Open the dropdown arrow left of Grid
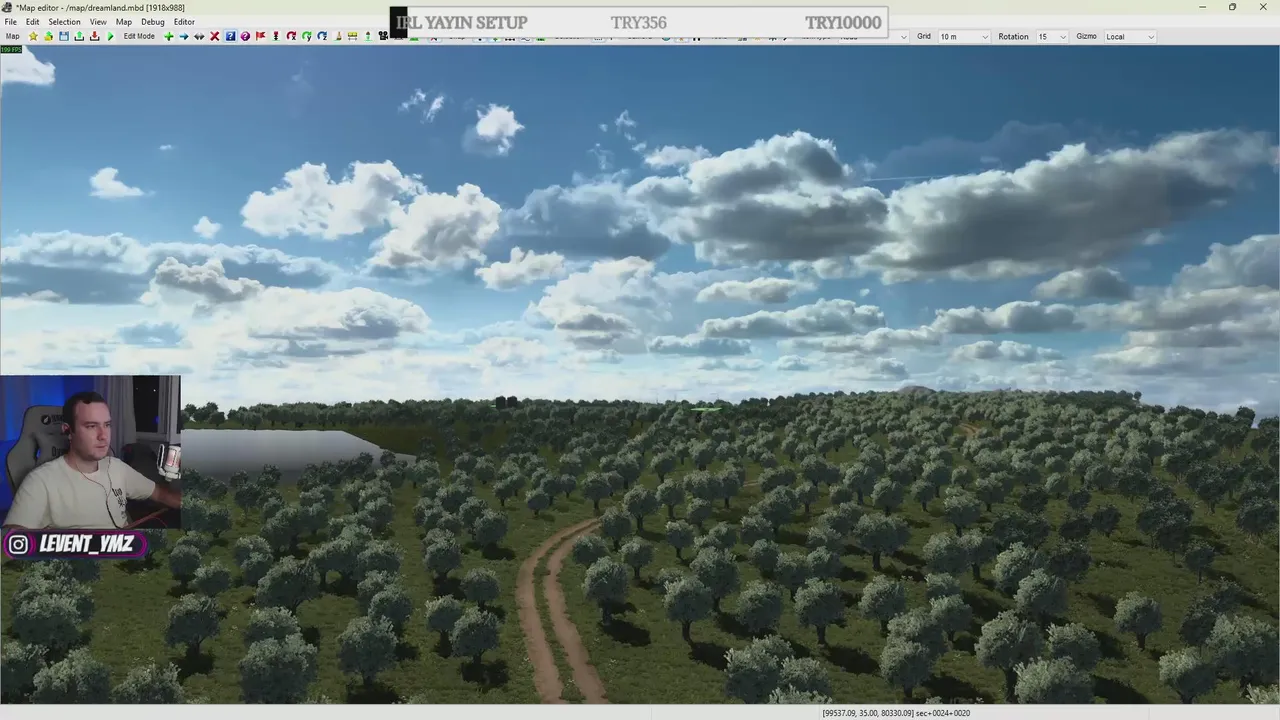 point(904,37)
